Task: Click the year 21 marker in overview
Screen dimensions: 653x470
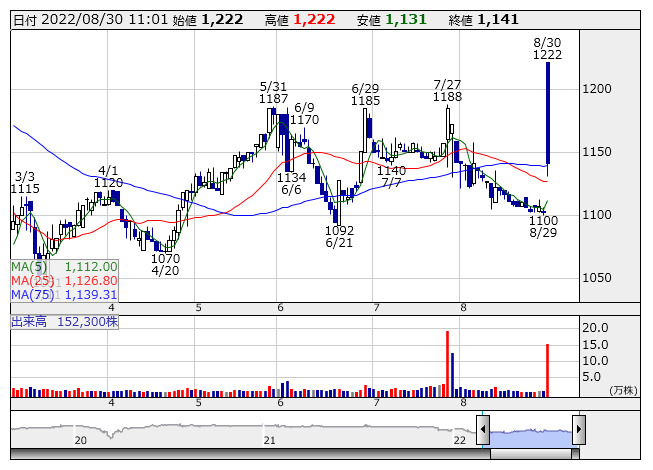Action: click(269, 440)
